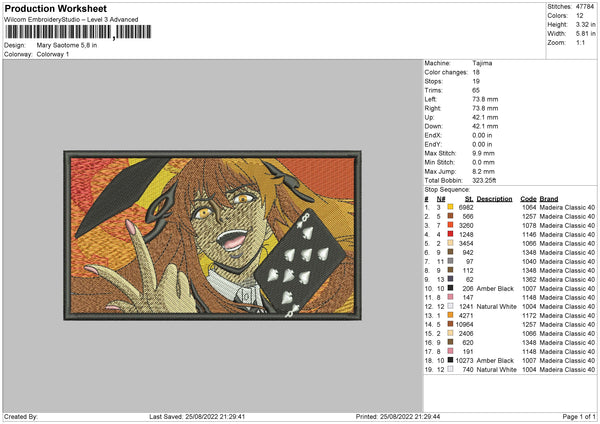Choose the Natural White swatch for stop 12
Viewport: 600px width, 424px height.
pos(450,306)
